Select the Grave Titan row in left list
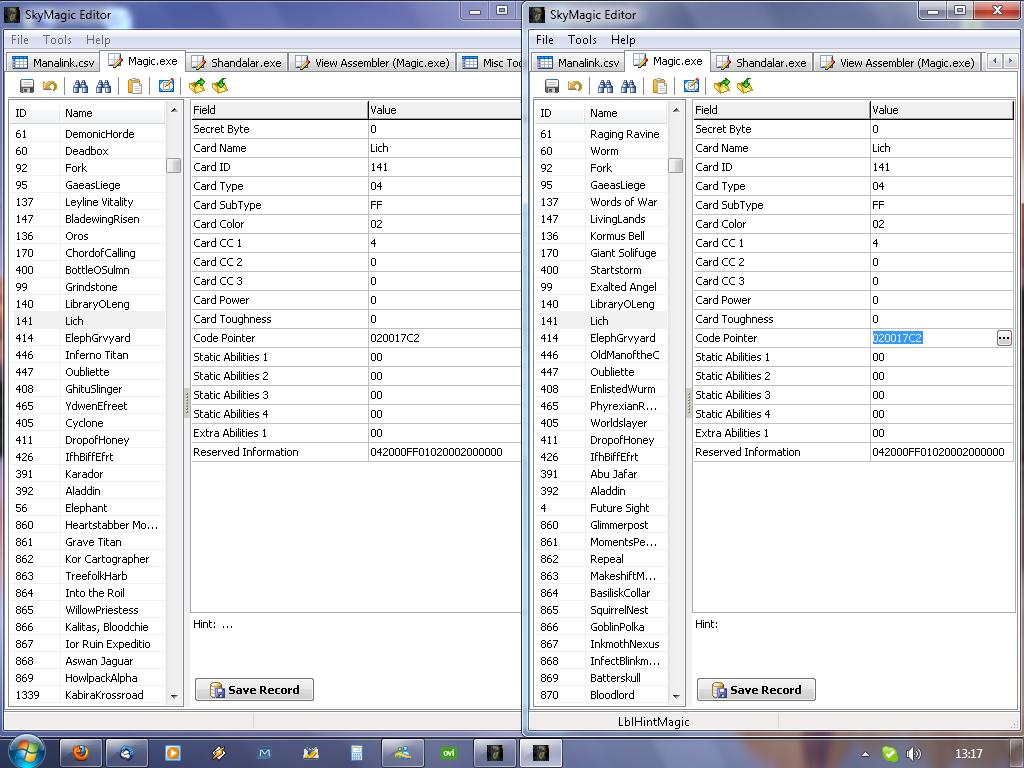The height and width of the screenshot is (768, 1024). tap(93, 542)
